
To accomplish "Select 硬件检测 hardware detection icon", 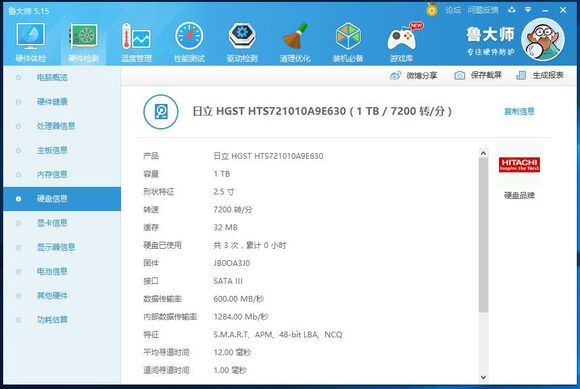I will [x=84, y=42].
